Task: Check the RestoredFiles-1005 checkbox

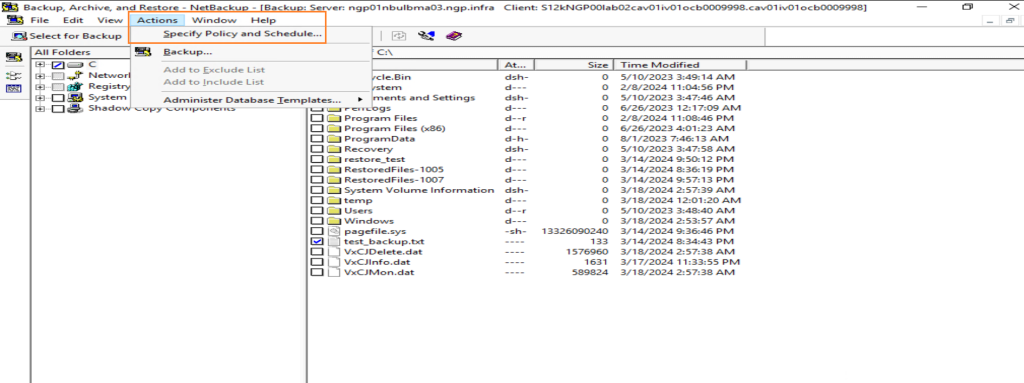Action: [x=317, y=170]
